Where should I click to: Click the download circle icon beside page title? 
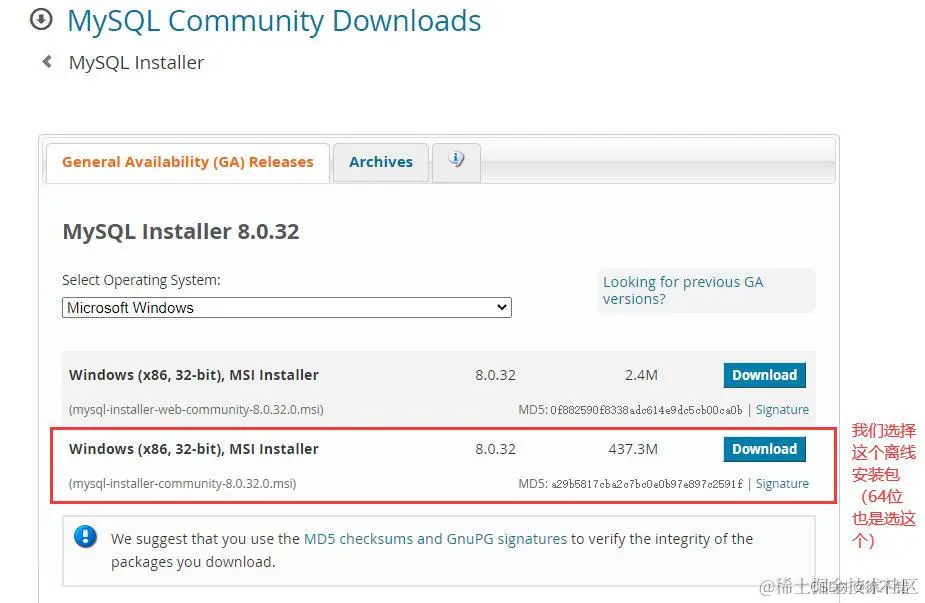tap(41, 20)
